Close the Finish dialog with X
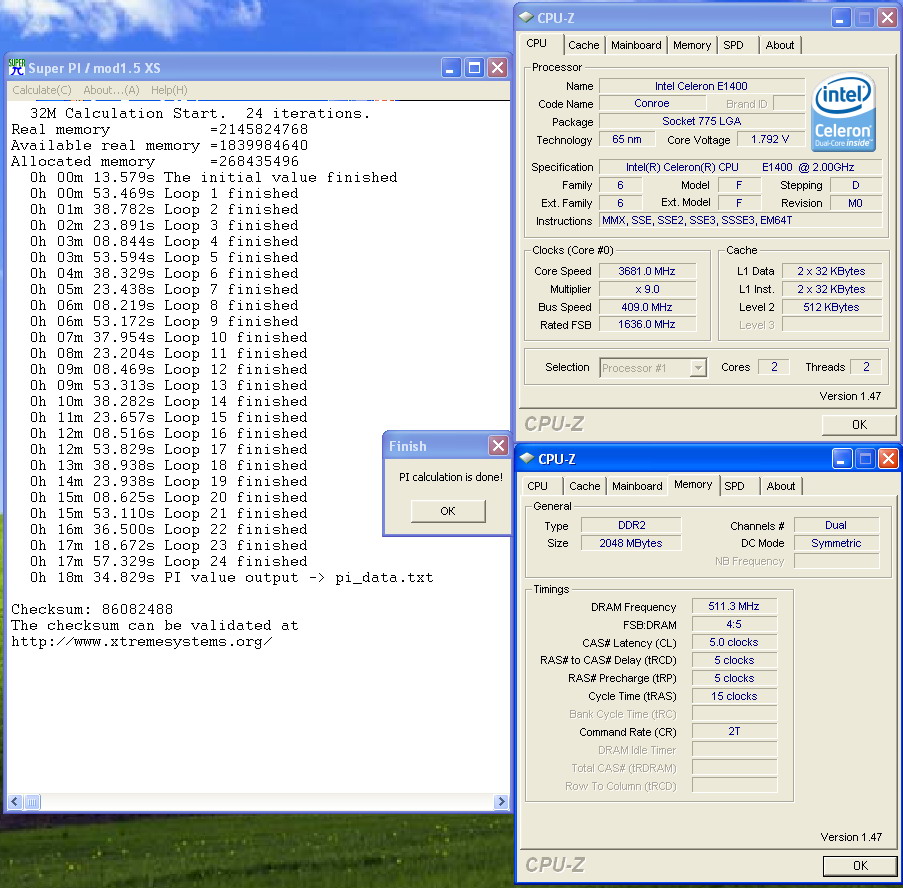 [498, 445]
